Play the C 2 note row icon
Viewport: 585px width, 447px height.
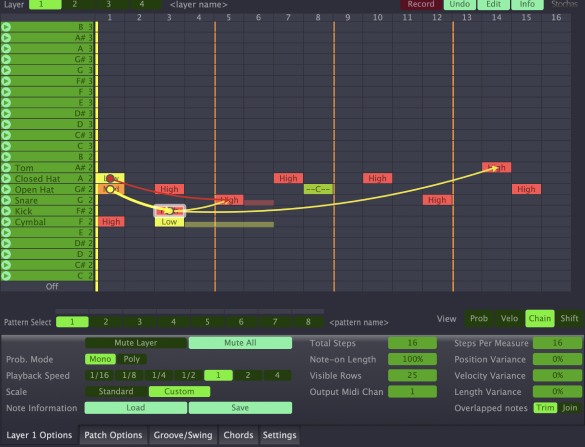coord(6,276)
